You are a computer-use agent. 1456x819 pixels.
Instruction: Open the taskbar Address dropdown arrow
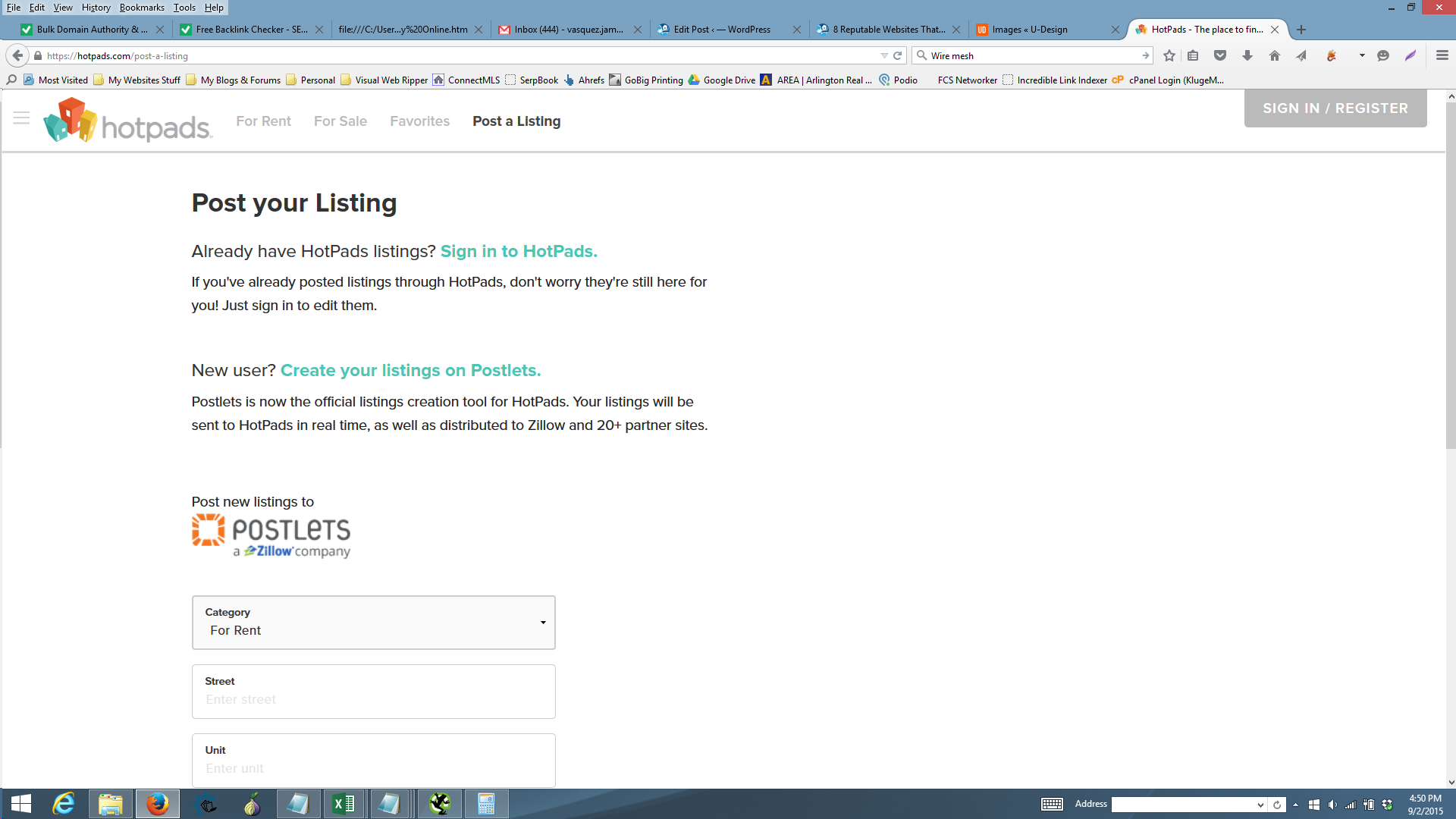pyautogui.click(x=1260, y=805)
